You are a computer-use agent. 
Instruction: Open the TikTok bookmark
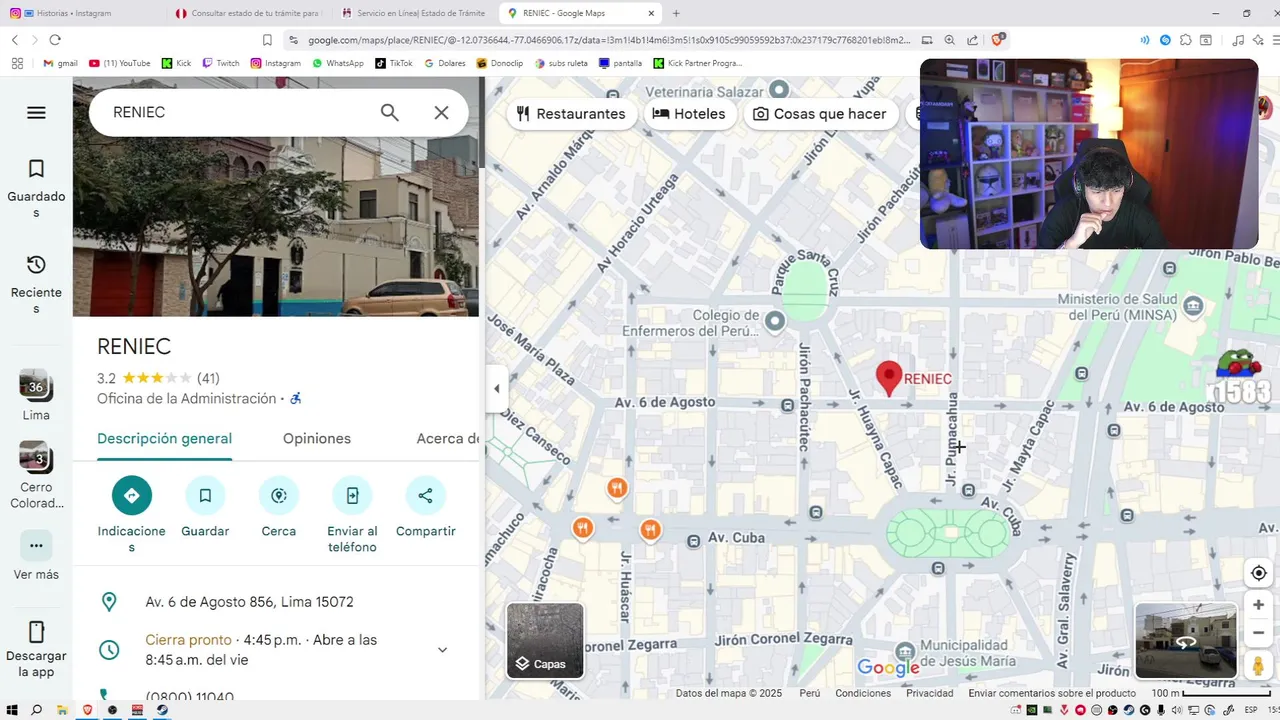[x=394, y=63]
